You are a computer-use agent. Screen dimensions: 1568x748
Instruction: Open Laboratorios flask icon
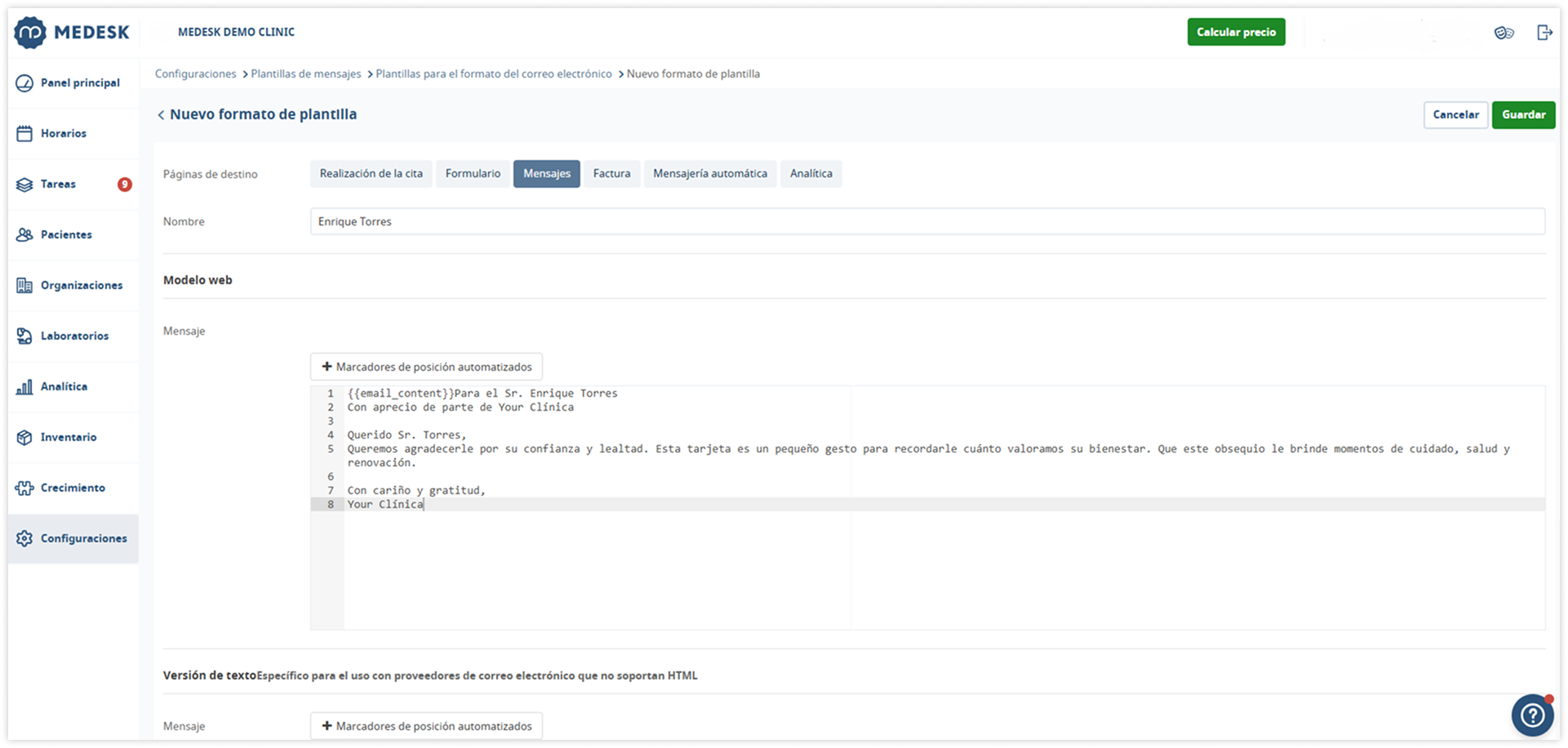[x=24, y=336]
